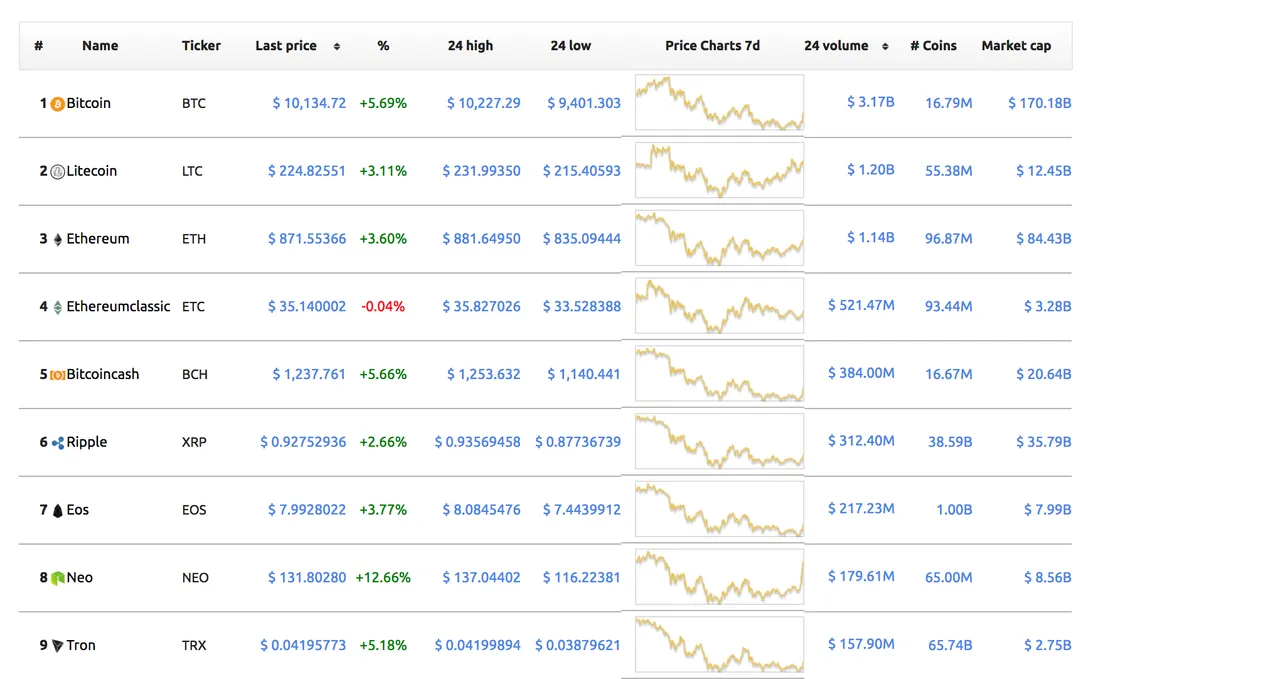Image resolution: width=1280 pixels, height=679 pixels.
Task: Click the # Coins column header
Action: [933, 46]
